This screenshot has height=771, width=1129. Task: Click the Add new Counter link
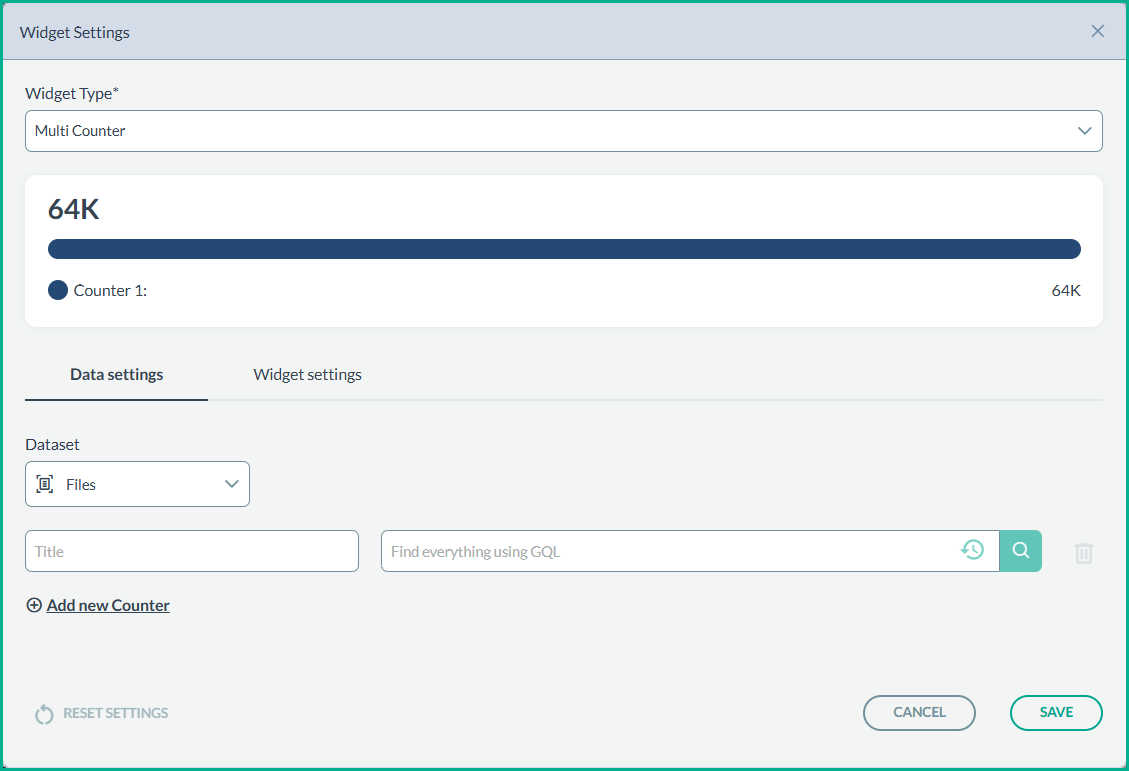tap(108, 605)
